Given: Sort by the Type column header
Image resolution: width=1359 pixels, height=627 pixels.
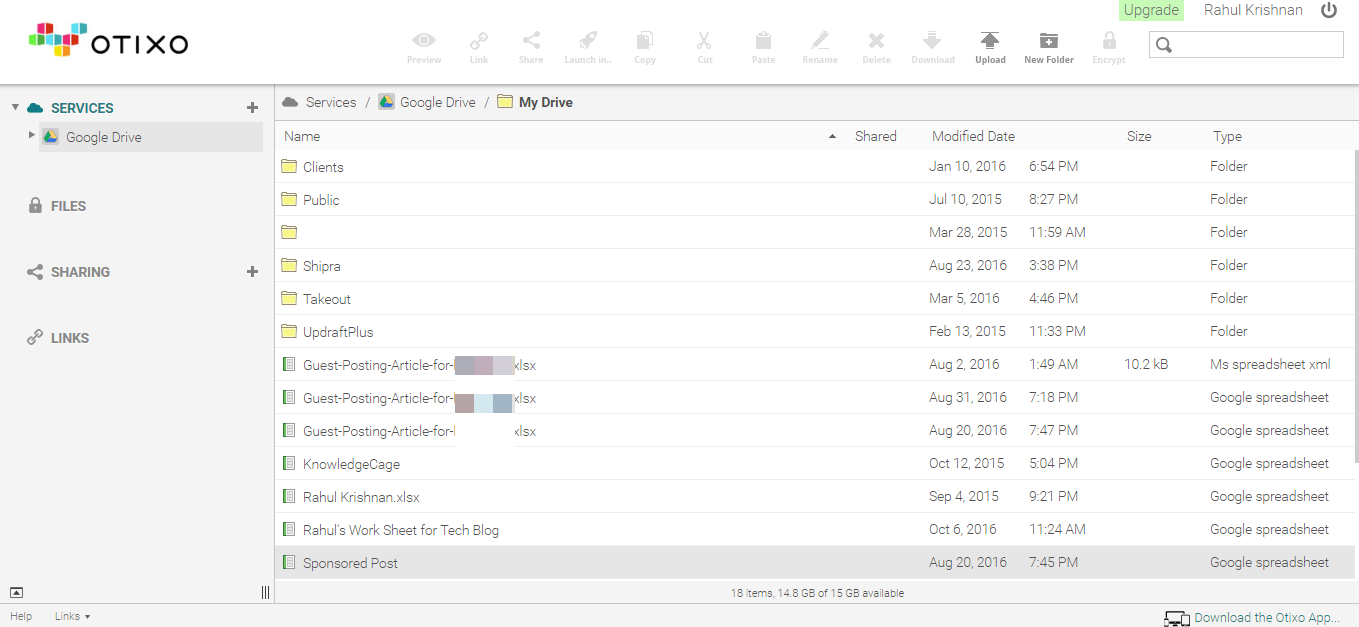Looking at the screenshot, I should point(1227,136).
